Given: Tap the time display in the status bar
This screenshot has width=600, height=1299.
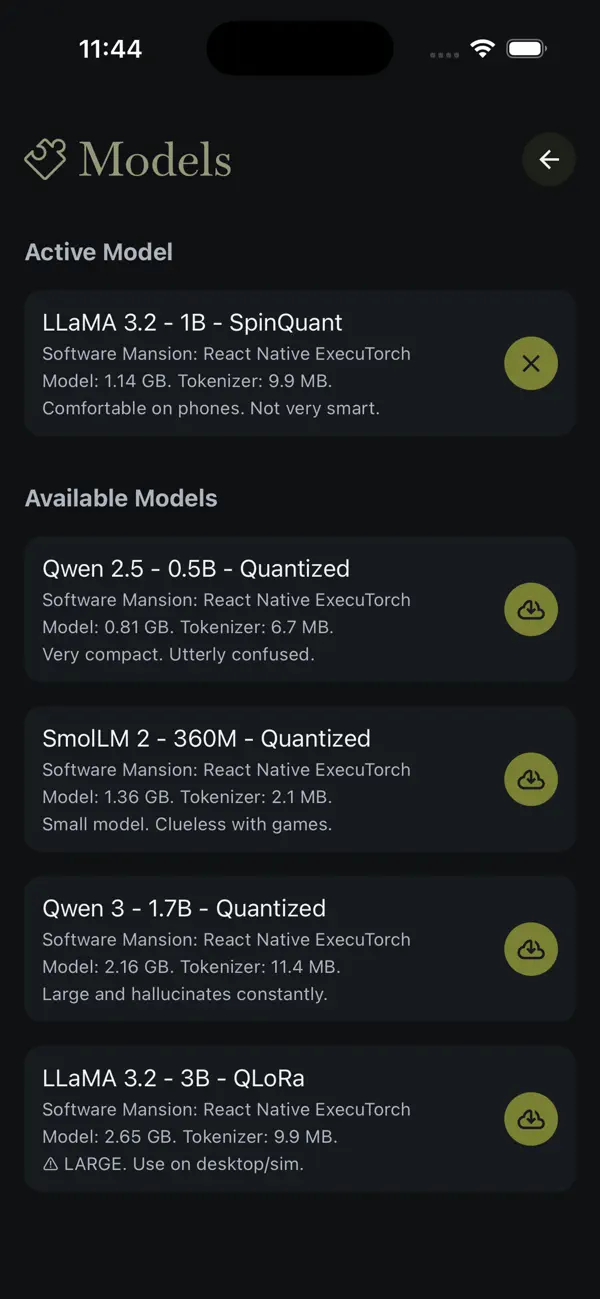Looking at the screenshot, I should (111, 48).
